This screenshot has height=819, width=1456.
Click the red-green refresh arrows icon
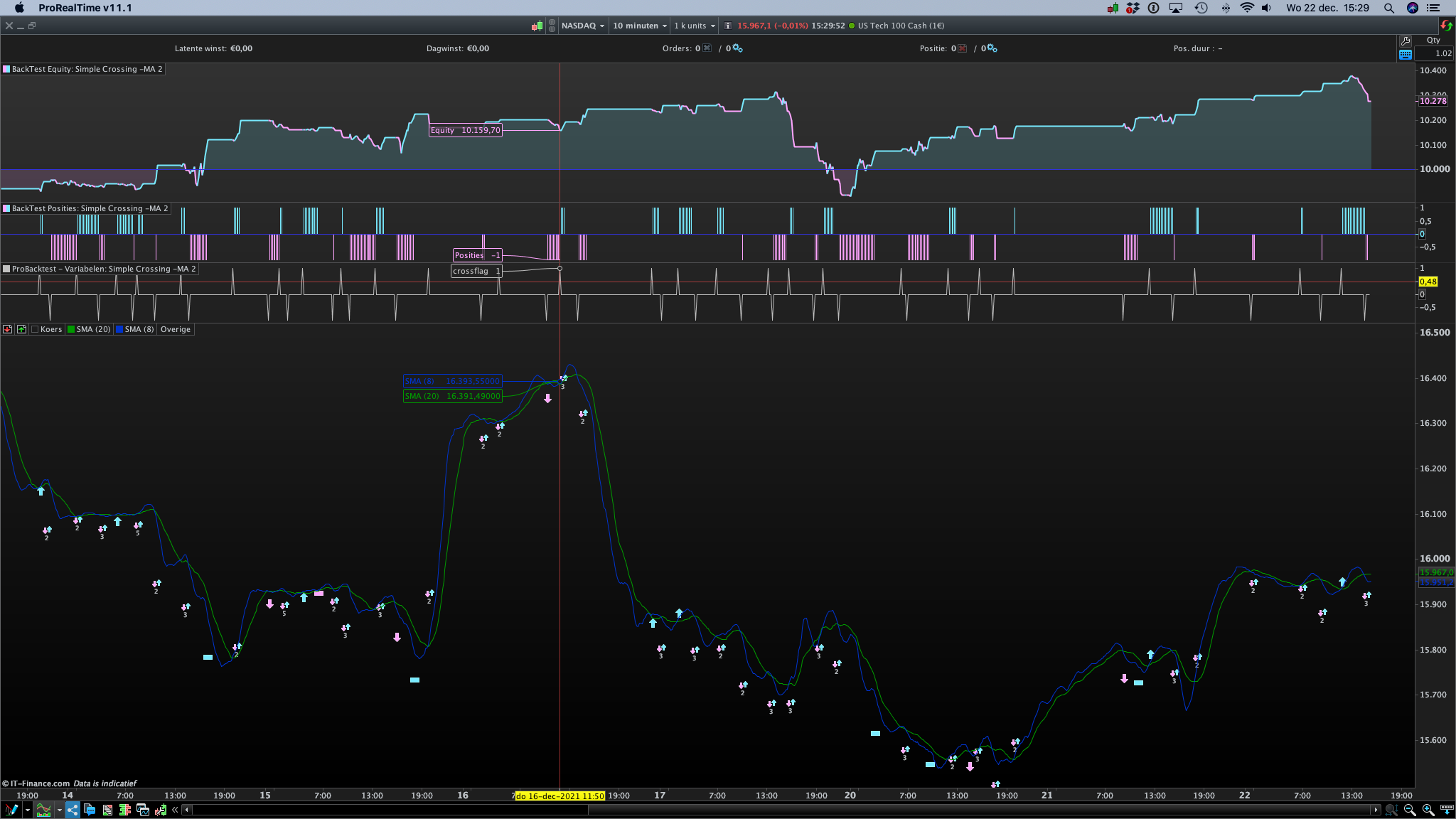1446,26
